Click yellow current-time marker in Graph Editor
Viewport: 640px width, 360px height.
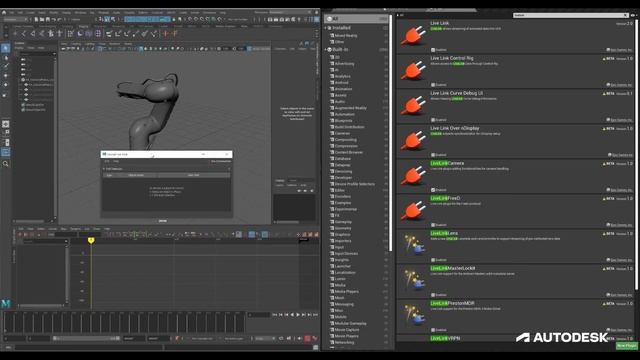91,240
